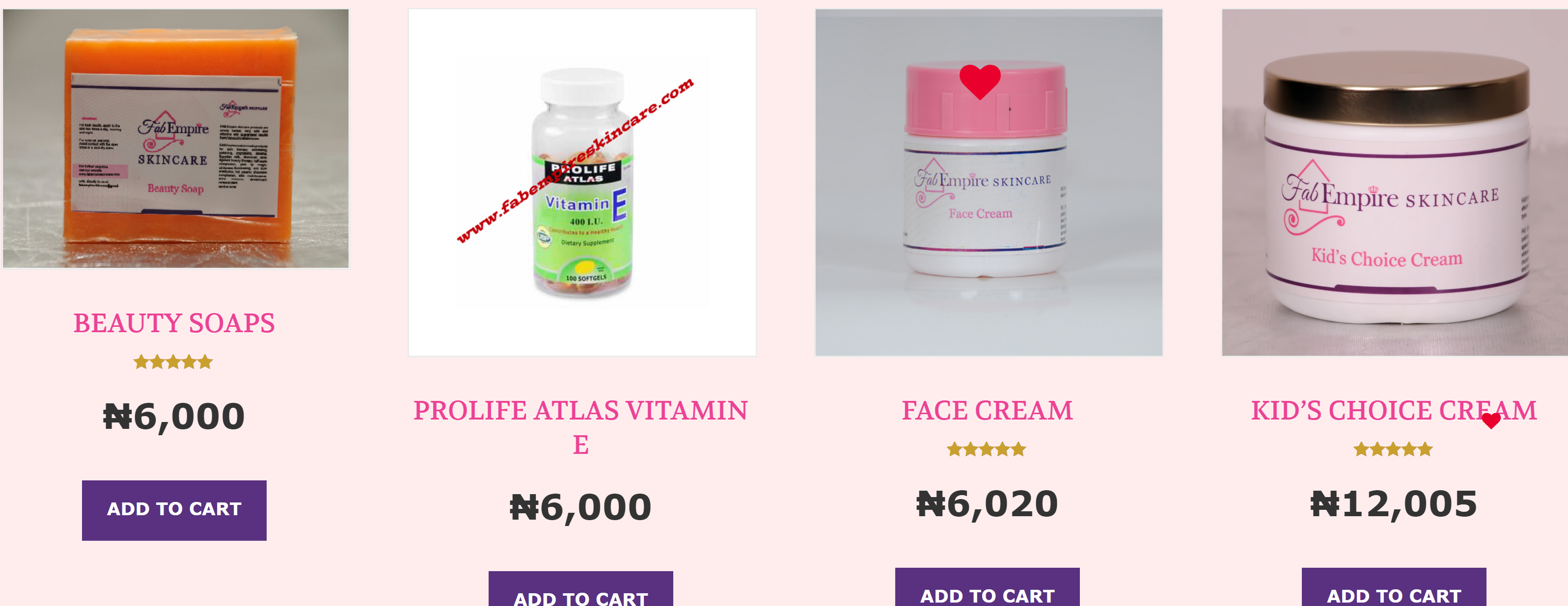The height and width of the screenshot is (606, 1568).
Task: Open the BEAUTY SOAPS title link
Action: 174,323
